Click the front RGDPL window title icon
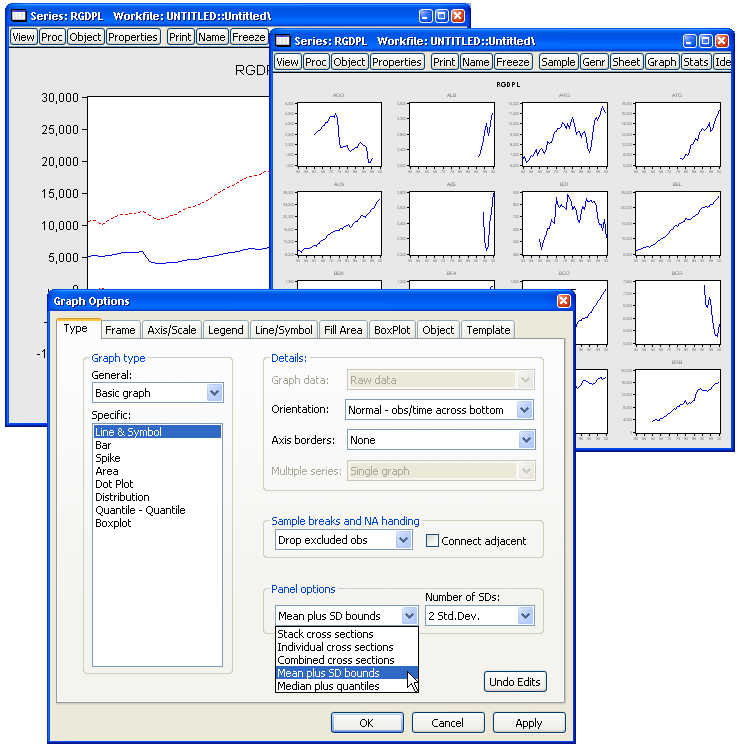Viewport: 750px width, 750px height. coord(283,40)
